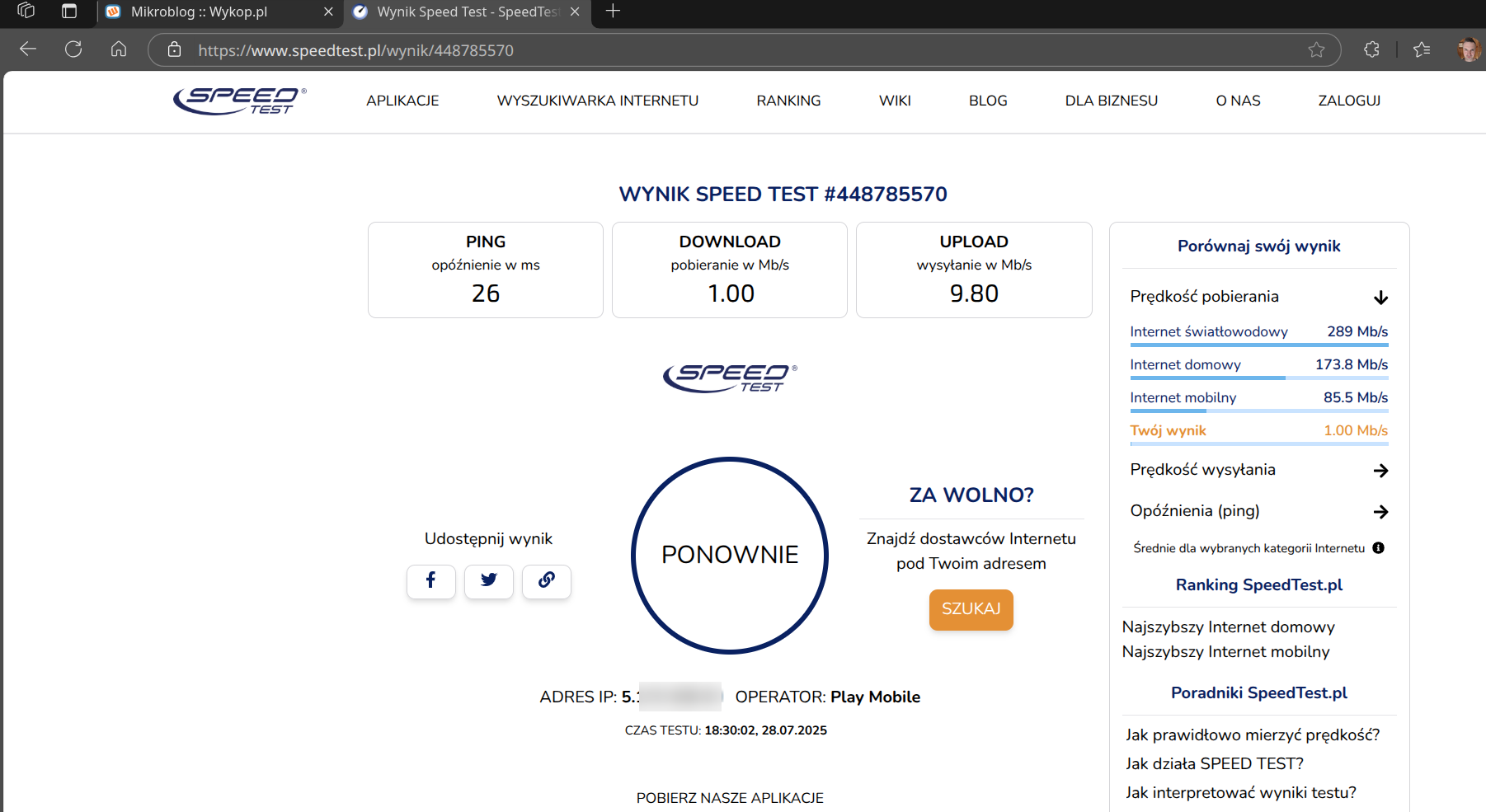Click the URL address bar

[x=742, y=50]
